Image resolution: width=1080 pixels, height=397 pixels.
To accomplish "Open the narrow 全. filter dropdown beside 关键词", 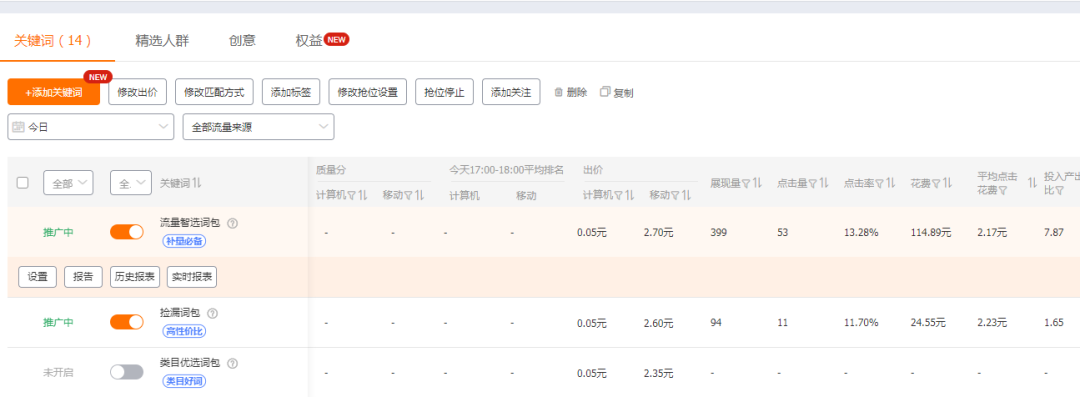I will pyautogui.click(x=131, y=183).
